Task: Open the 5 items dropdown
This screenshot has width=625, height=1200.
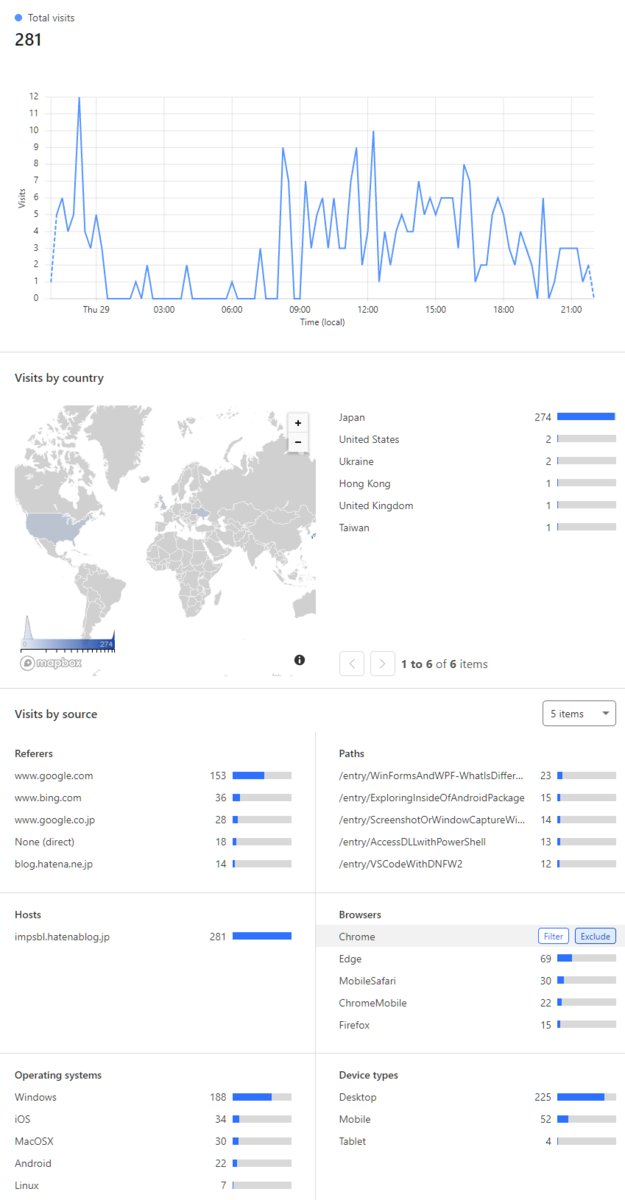Action: click(x=579, y=713)
